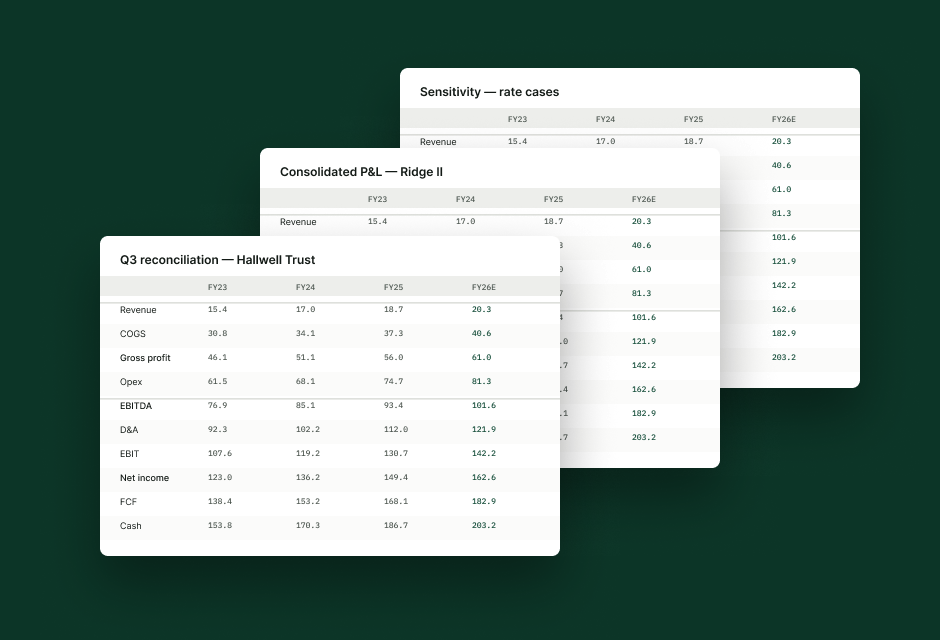Select Q3 reconciliation Revenue FY23 value 15.4
Image resolution: width=940 pixels, height=640 pixels.
217,309
